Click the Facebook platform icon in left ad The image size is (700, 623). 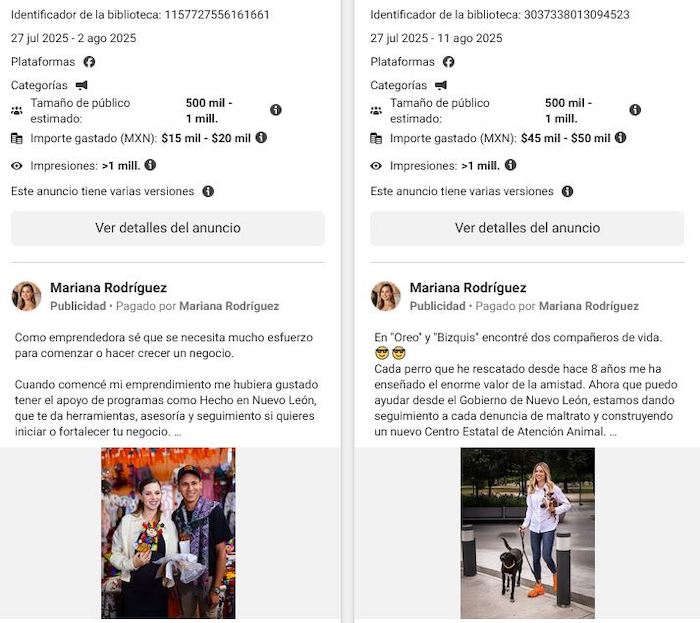click(x=89, y=62)
